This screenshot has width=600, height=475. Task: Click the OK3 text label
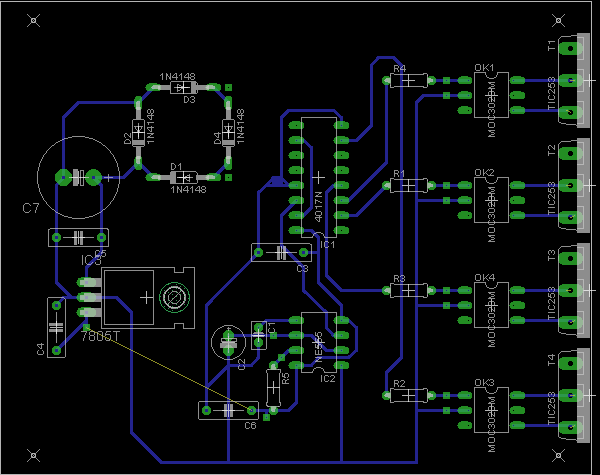(x=484, y=383)
